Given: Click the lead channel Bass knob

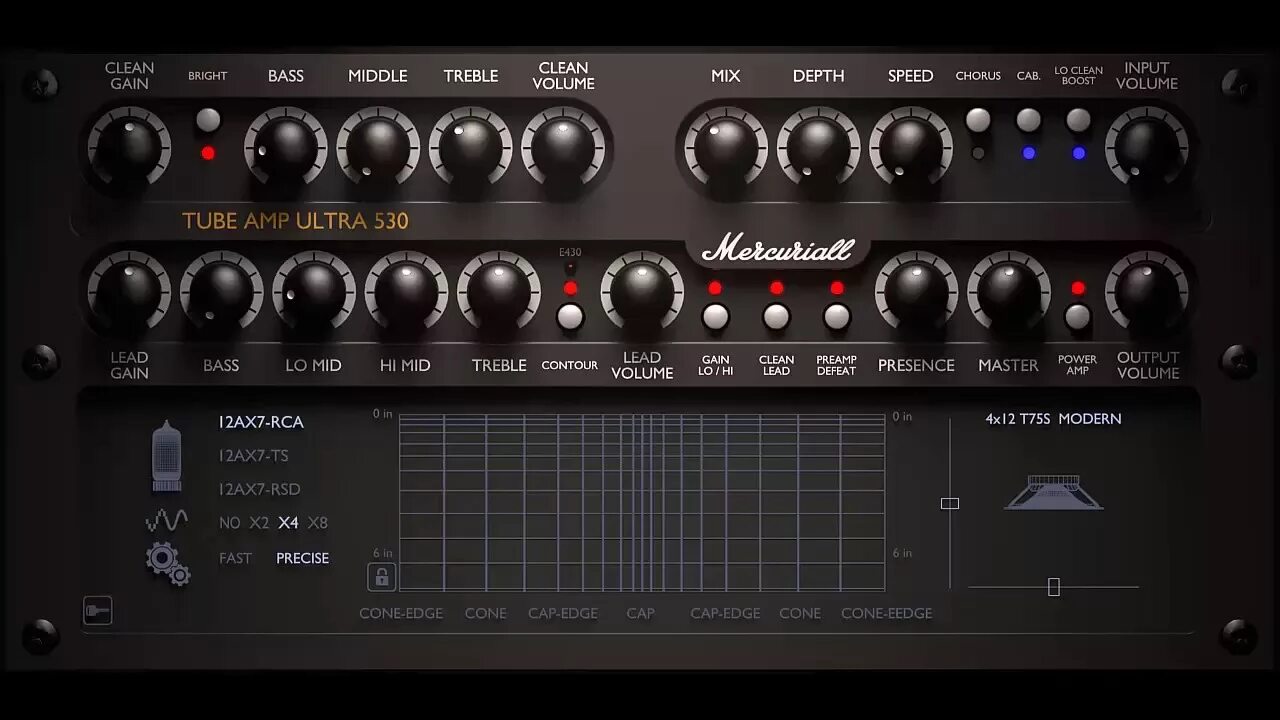Looking at the screenshot, I should (x=221, y=292).
